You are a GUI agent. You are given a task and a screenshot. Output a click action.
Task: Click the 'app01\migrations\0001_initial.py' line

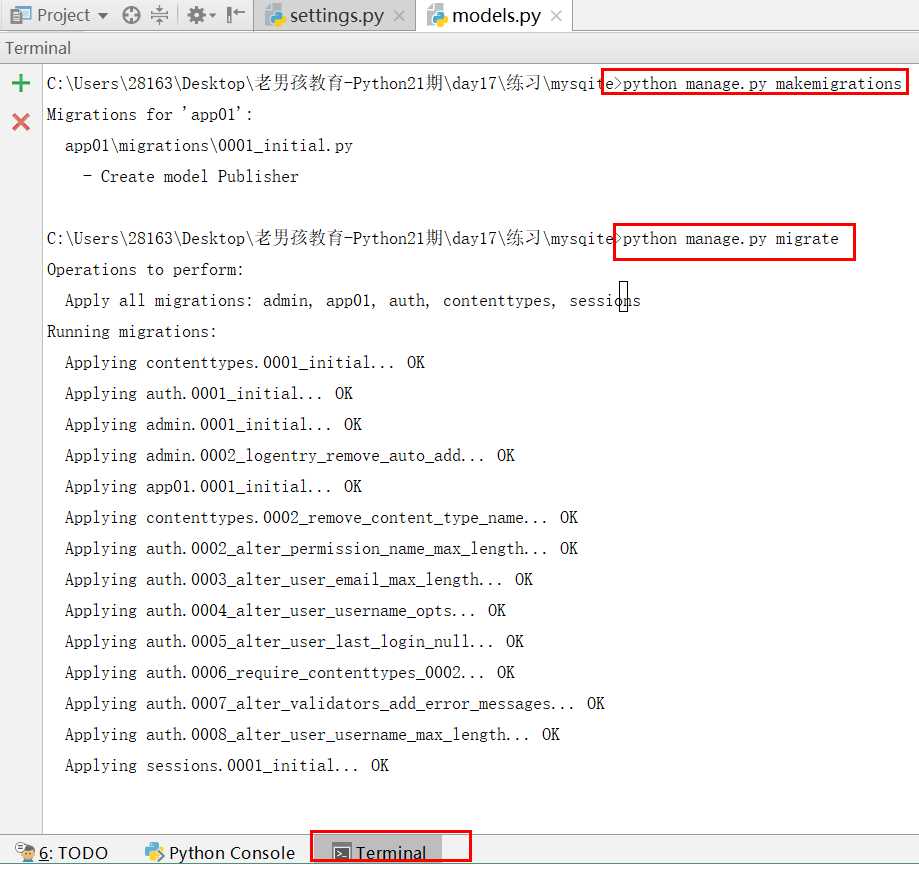pos(209,145)
